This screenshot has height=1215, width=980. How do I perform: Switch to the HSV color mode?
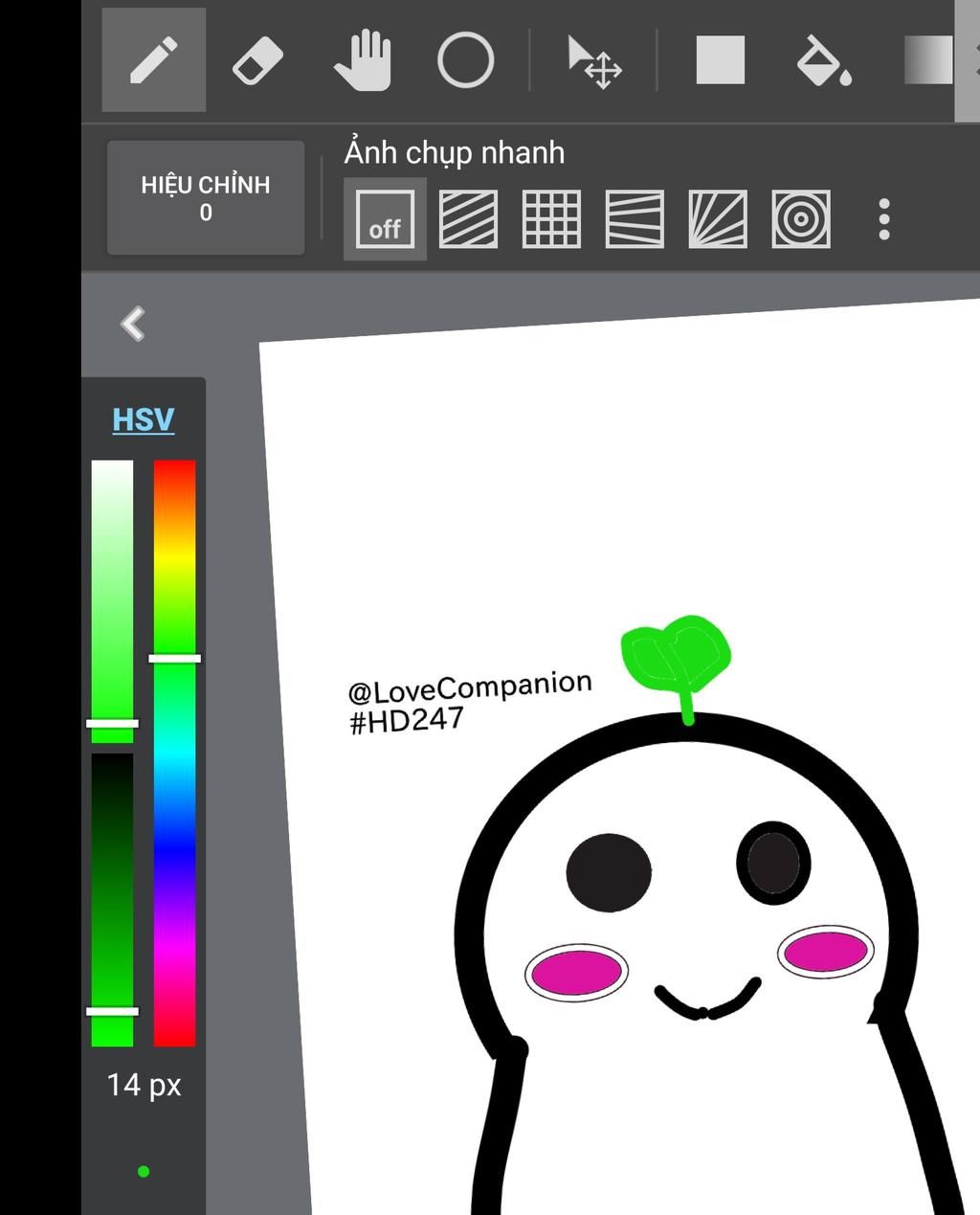click(x=142, y=418)
